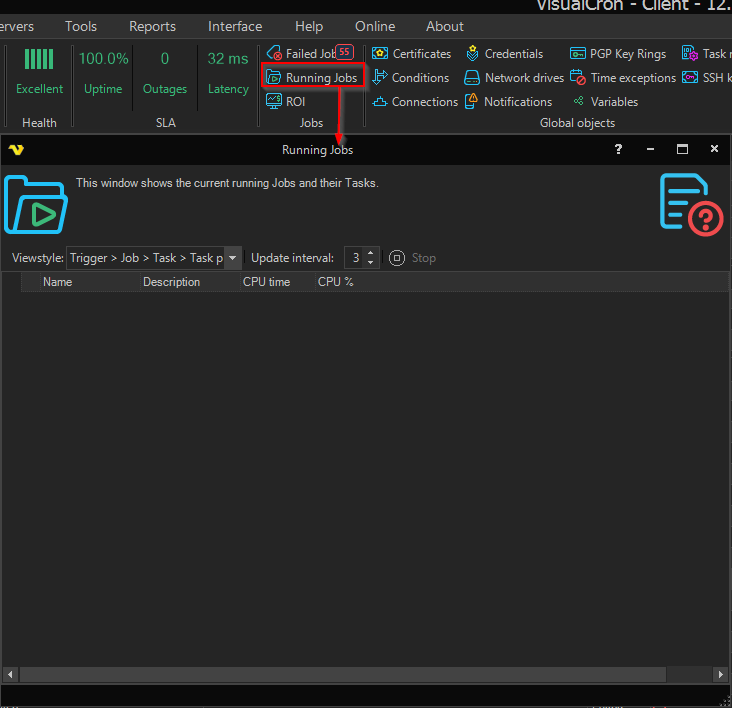Expand the Viewstyle dropdown
Image resolution: width=732 pixels, height=708 pixels.
[233, 258]
